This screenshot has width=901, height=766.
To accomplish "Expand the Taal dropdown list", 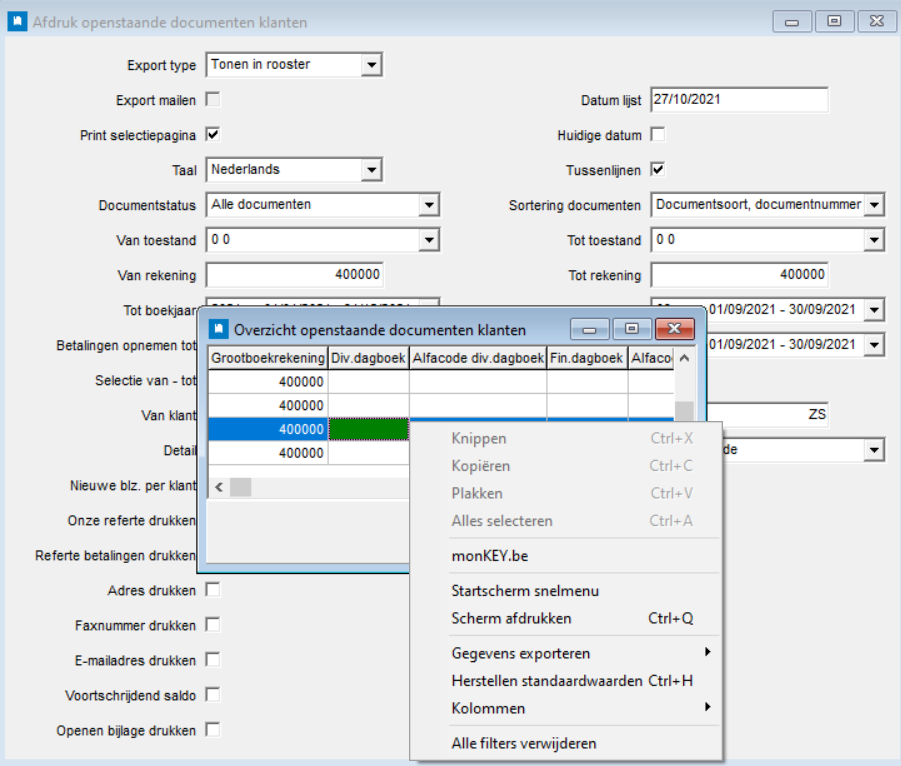I will (372, 170).
